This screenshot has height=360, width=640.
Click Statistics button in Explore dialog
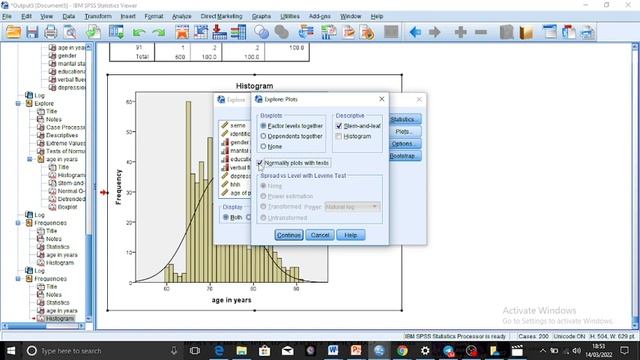click(405, 119)
